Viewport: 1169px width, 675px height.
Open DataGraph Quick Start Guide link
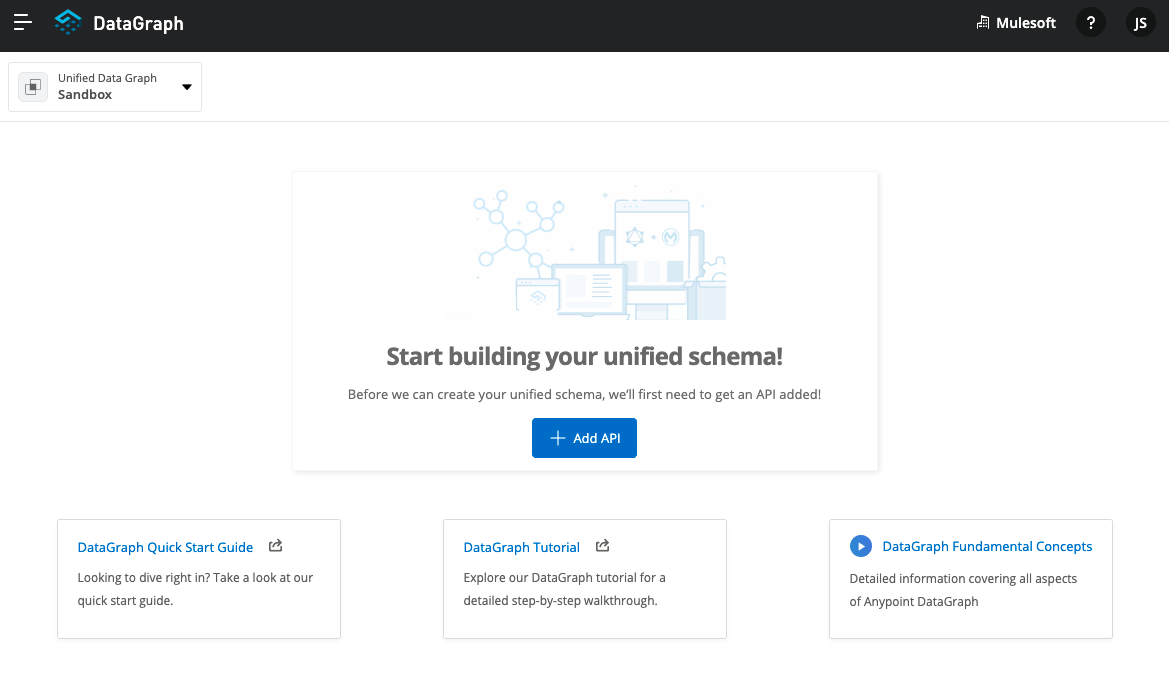[x=166, y=547]
